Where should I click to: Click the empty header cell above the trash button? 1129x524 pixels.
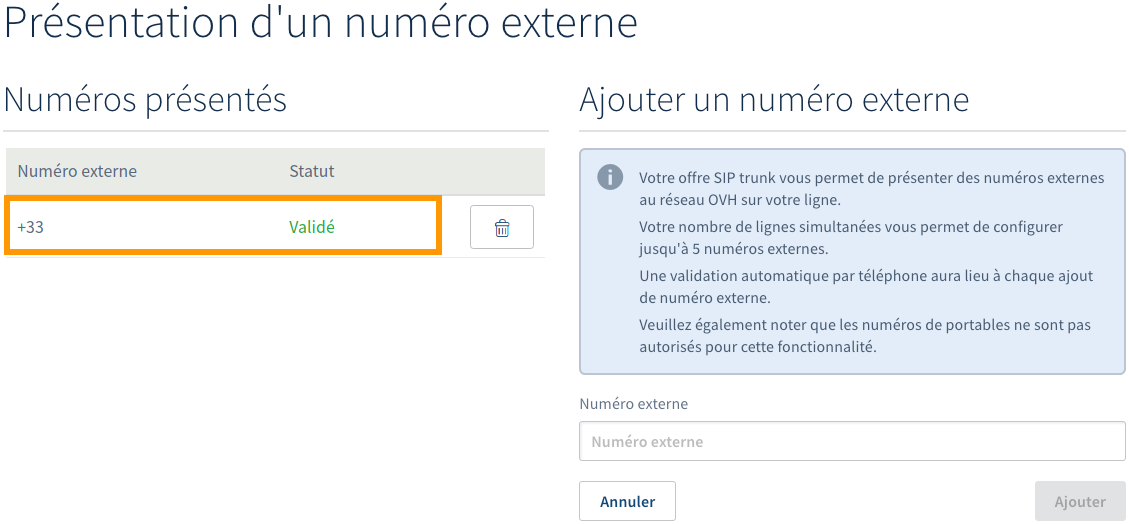coord(501,171)
